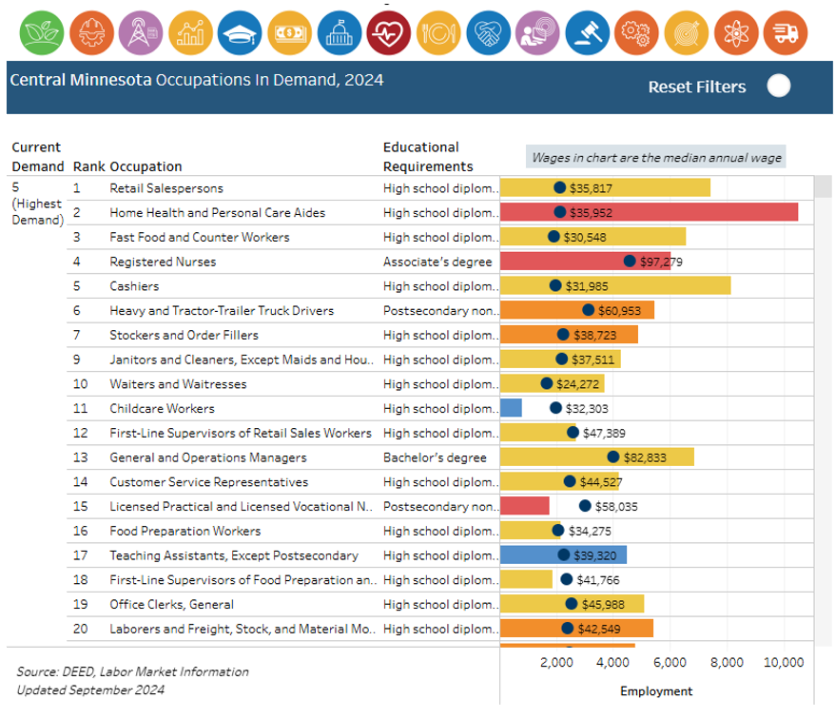Click the Reset Filters white circle button
This screenshot has width=835, height=719.
(x=779, y=86)
